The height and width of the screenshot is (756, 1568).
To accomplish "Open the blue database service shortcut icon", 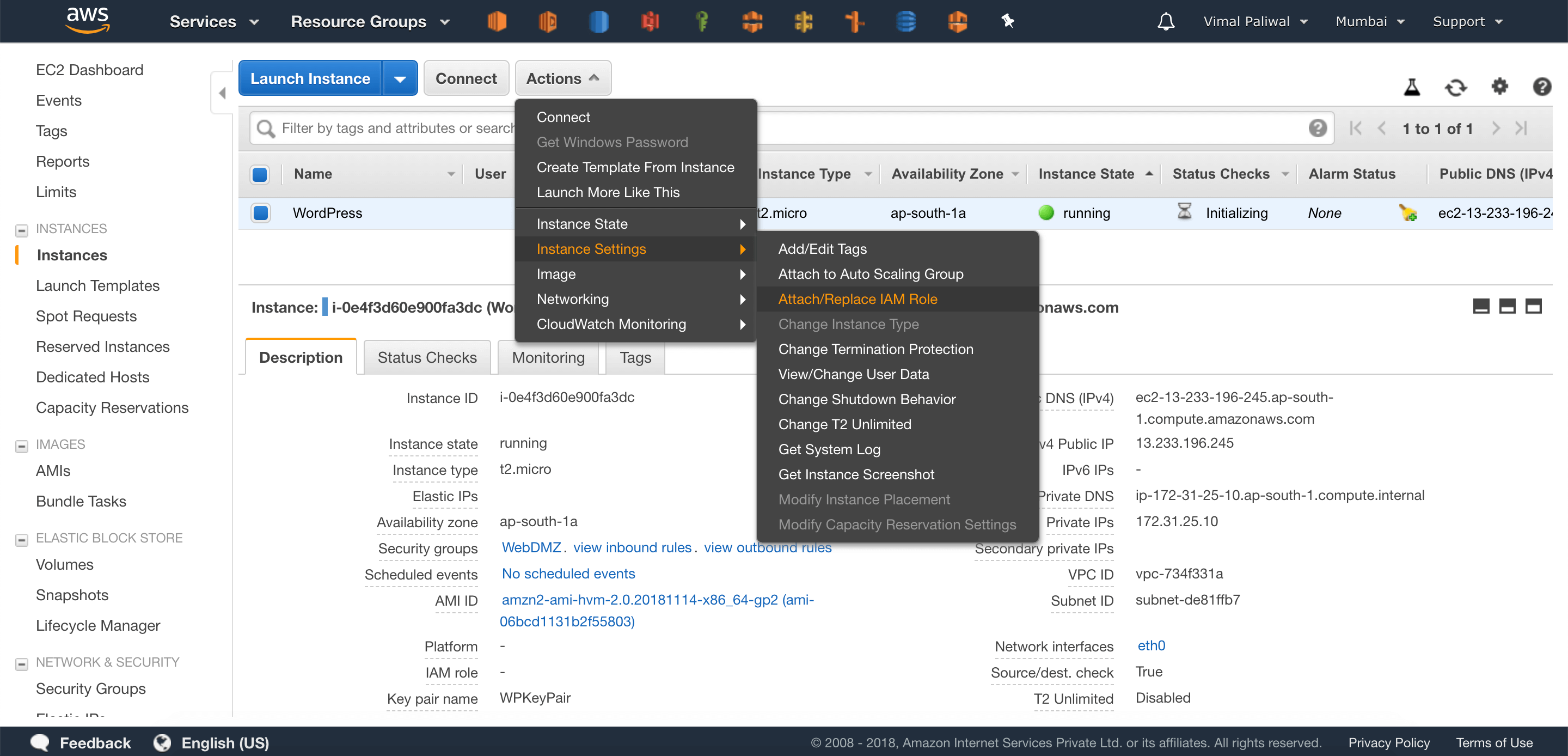I will pyautogui.click(x=906, y=21).
